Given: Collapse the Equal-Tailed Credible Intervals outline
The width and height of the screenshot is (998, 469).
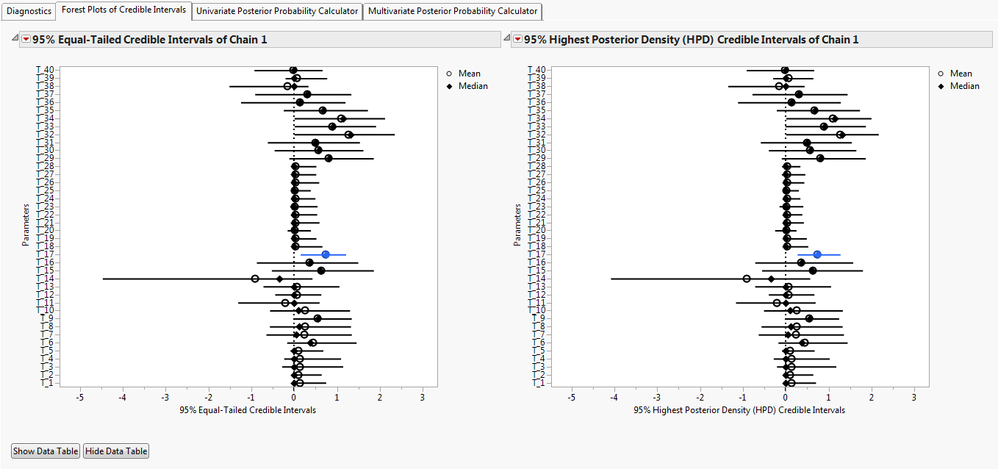Looking at the screenshot, I should (x=15, y=39).
